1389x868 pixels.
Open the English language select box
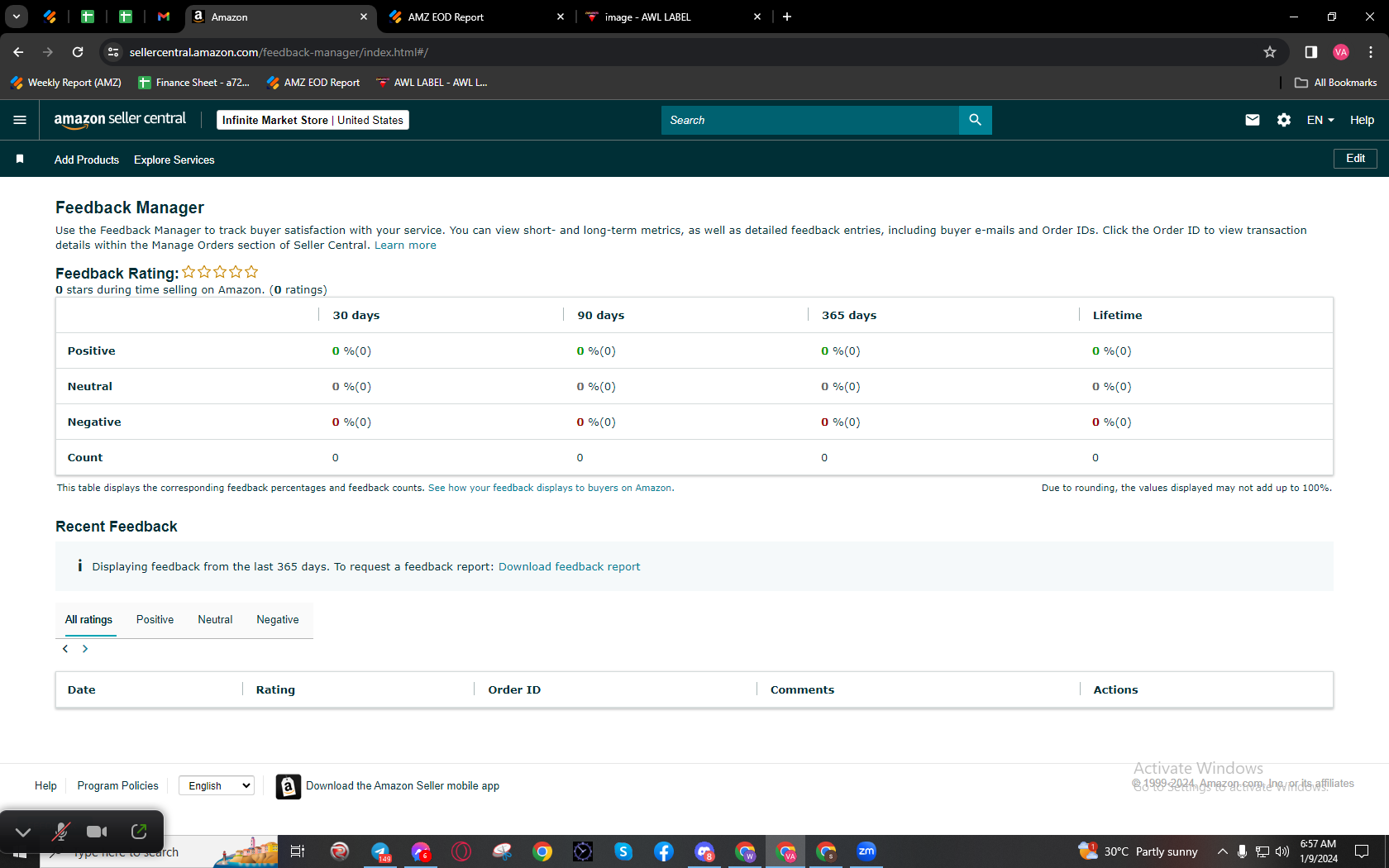pos(217,785)
